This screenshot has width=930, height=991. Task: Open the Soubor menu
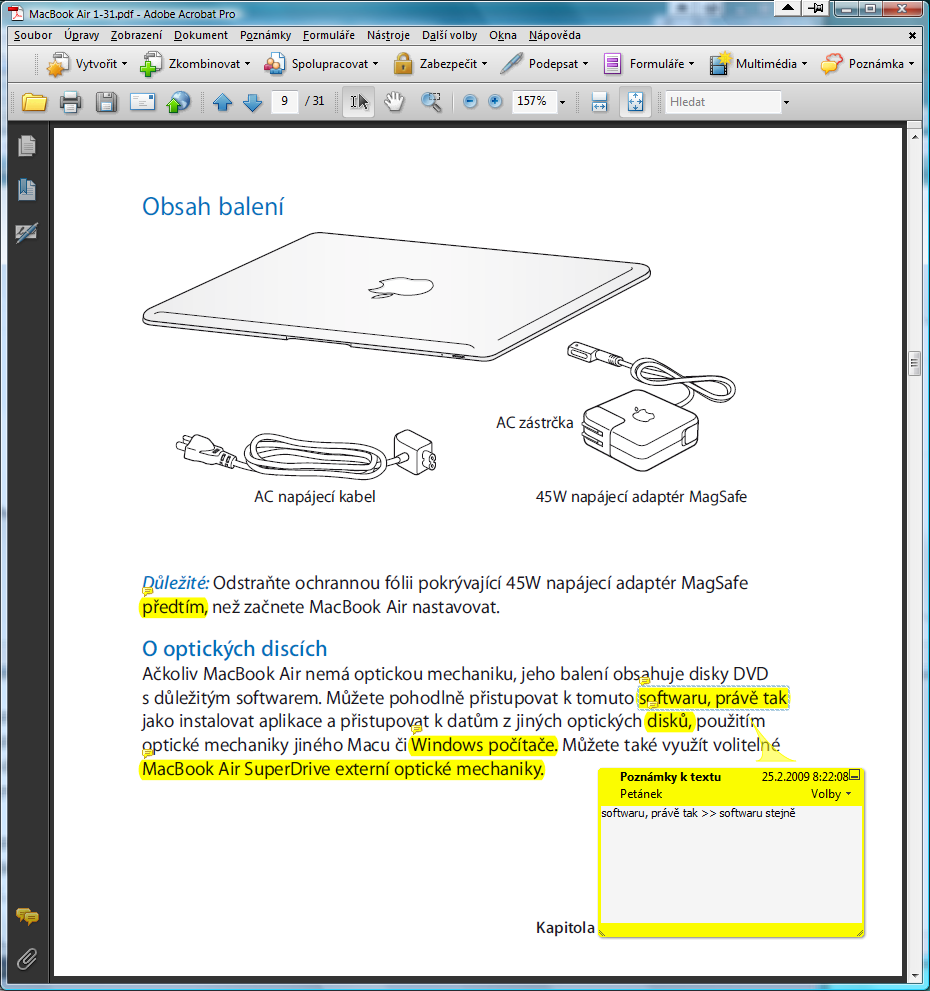tap(33, 35)
